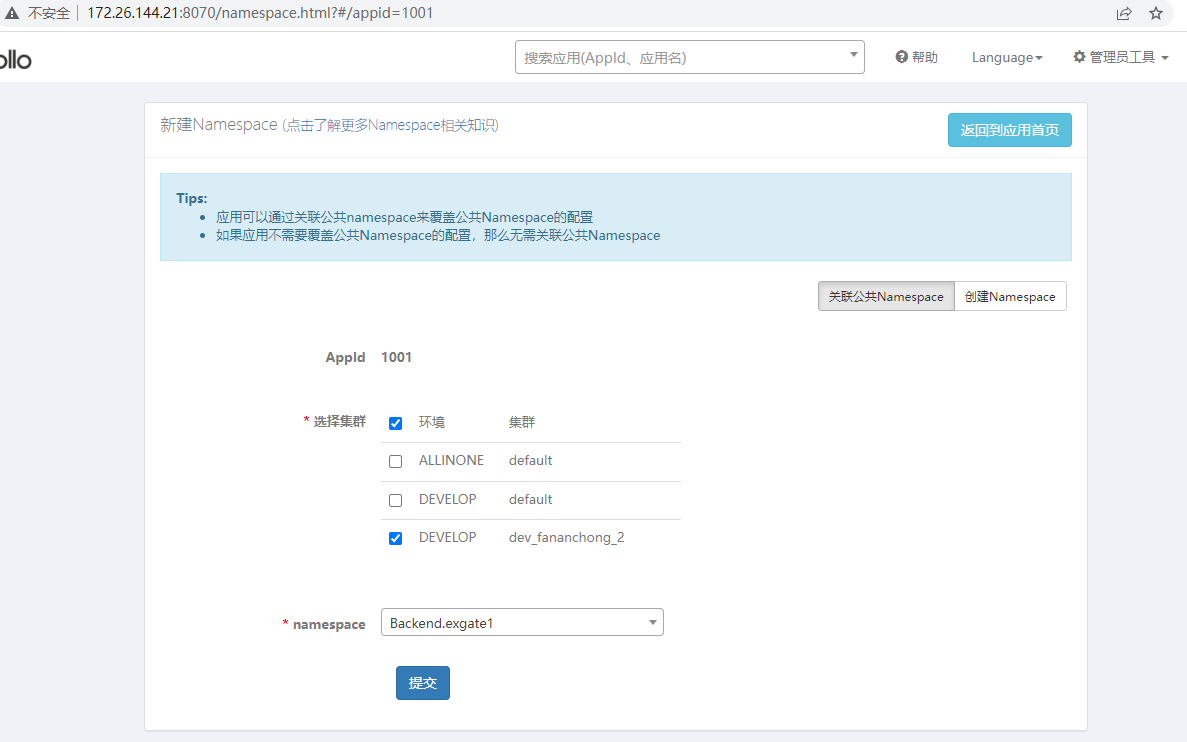Open the 点击了解更多Namespace相关知识 link
The height and width of the screenshot is (742, 1187).
click(x=390, y=124)
